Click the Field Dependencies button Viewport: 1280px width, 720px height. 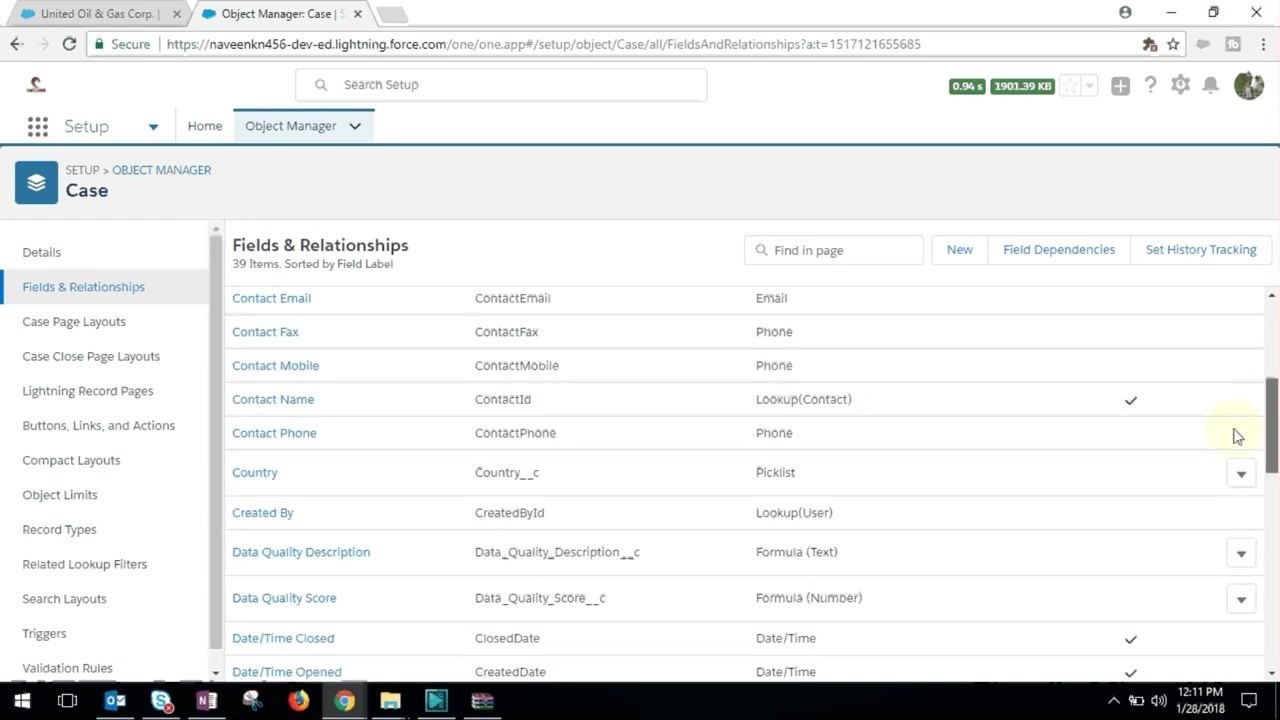tap(1059, 250)
